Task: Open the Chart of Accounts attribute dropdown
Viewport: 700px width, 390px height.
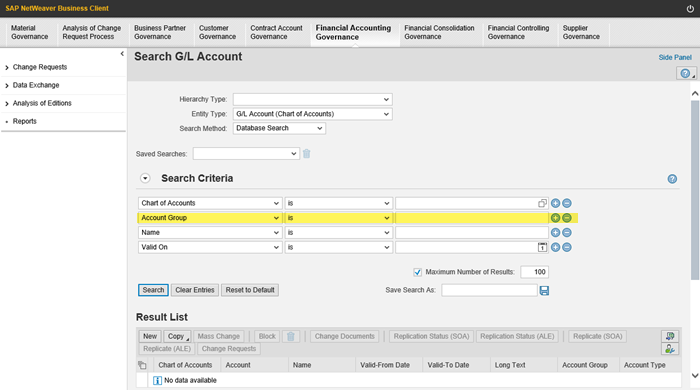Action: click(x=276, y=203)
